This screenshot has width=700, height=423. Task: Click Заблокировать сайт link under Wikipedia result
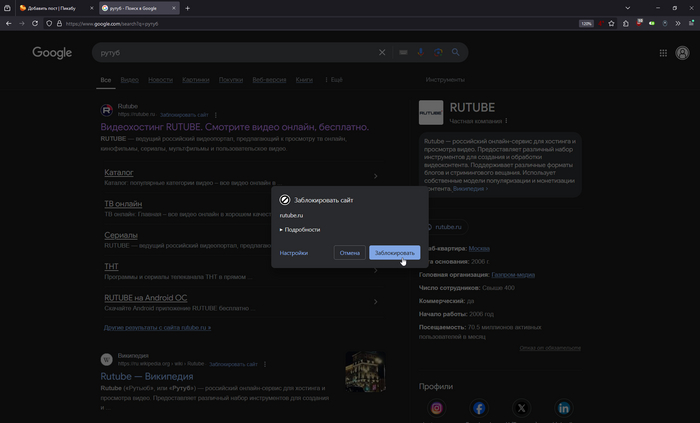[x=233, y=364]
